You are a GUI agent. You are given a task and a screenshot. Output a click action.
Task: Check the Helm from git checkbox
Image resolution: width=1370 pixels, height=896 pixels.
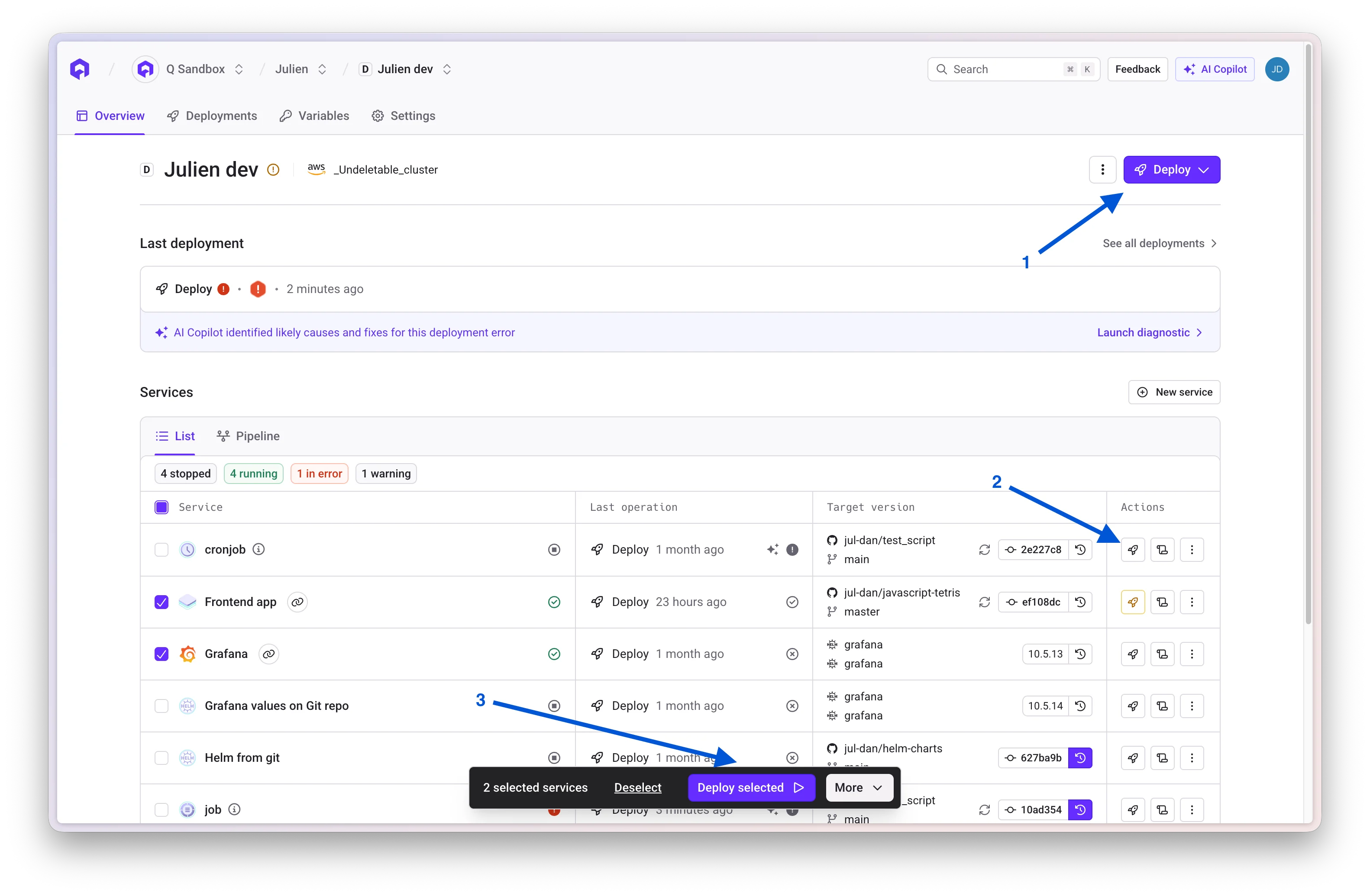pyautogui.click(x=162, y=757)
